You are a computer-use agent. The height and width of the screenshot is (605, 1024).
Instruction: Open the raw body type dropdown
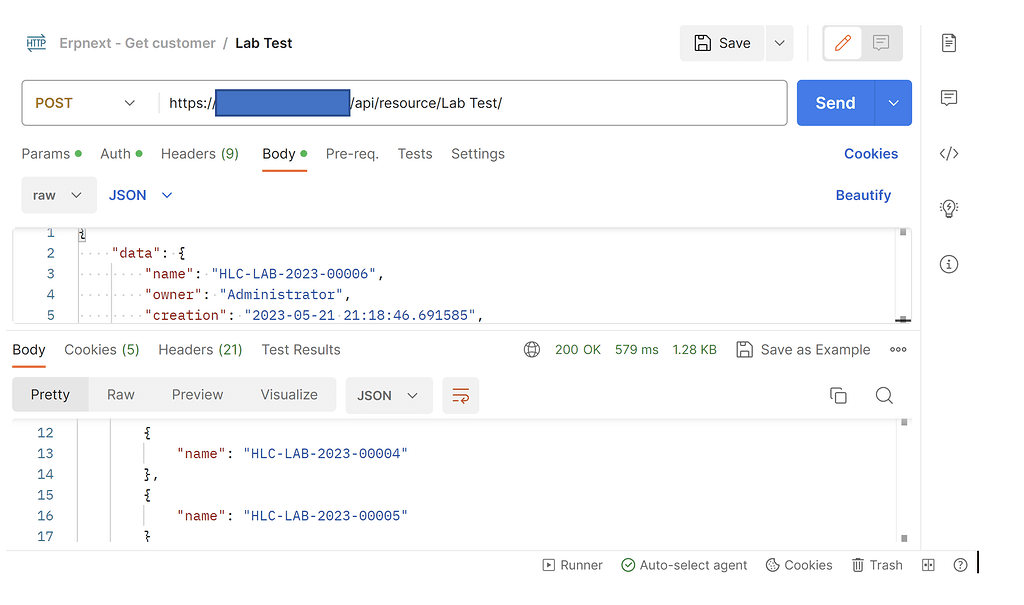59,195
